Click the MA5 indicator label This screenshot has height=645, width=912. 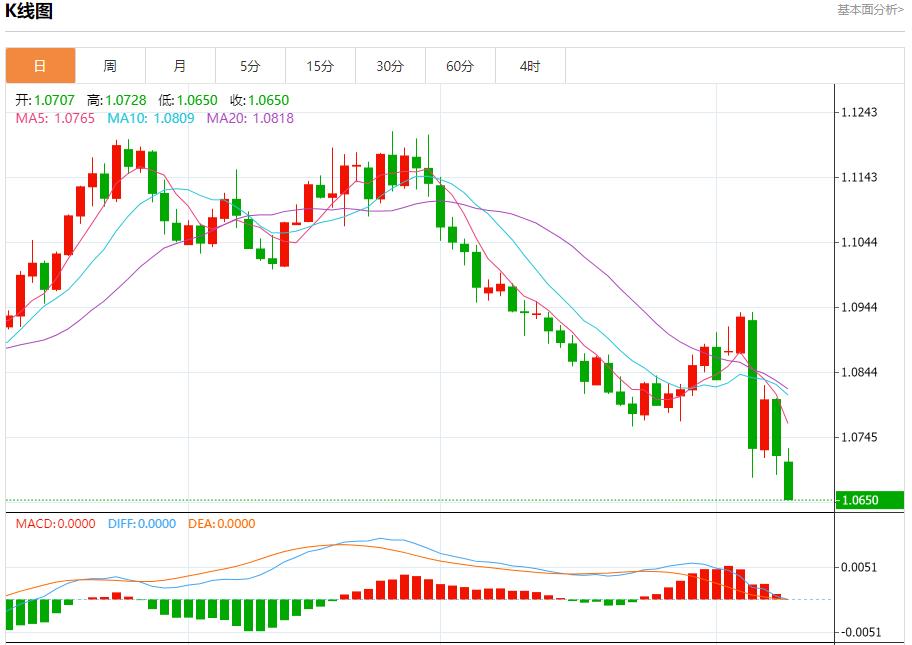click(55, 118)
